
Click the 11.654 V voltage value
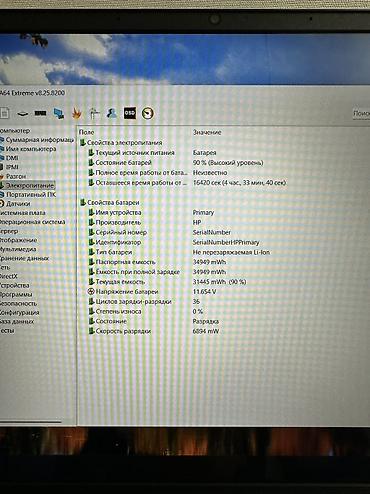pos(204,292)
